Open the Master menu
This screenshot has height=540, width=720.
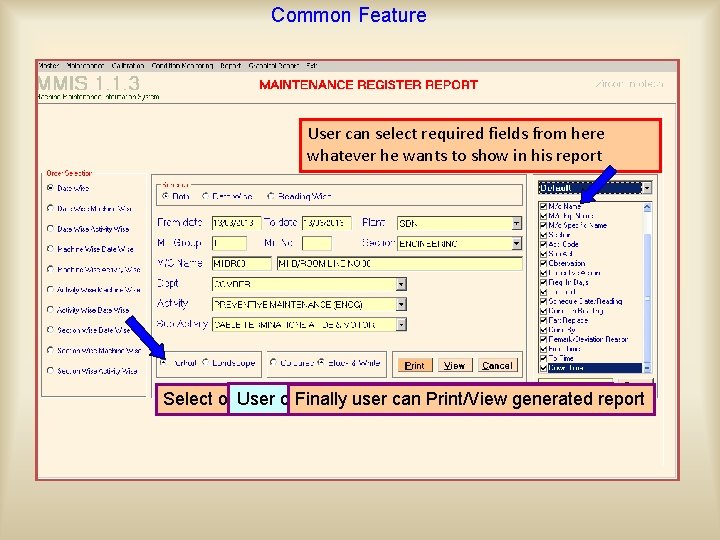(x=49, y=66)
